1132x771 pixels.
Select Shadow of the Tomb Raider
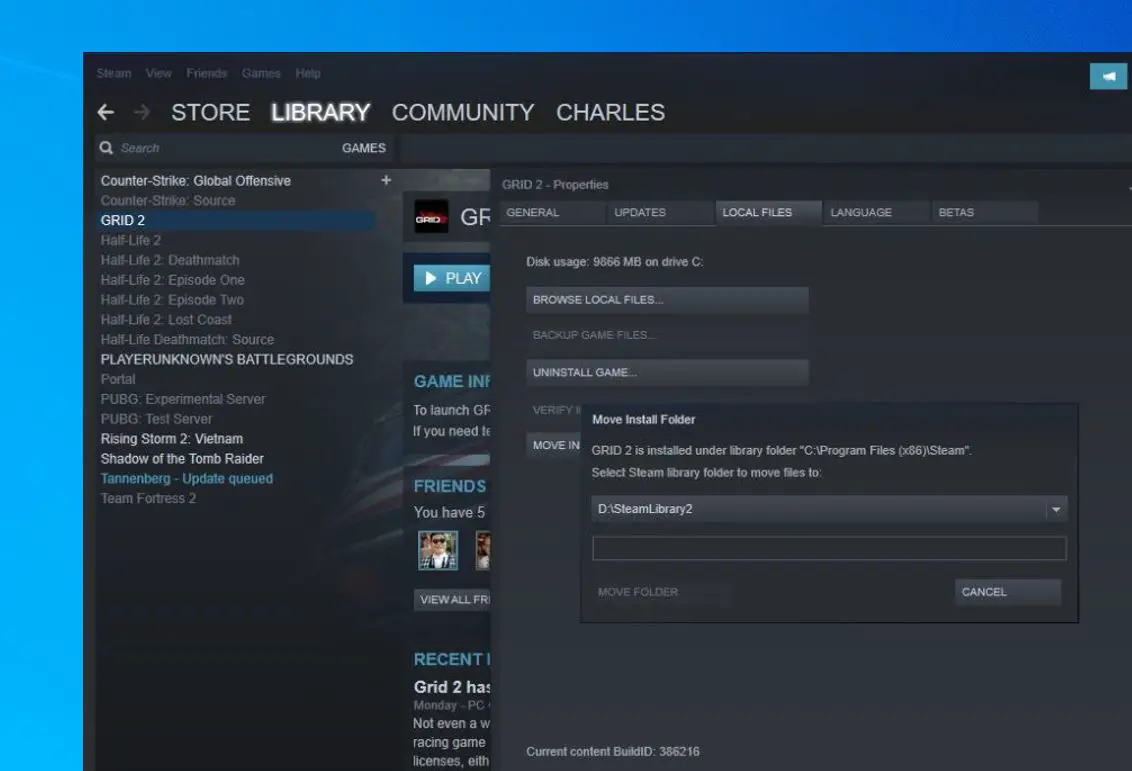182,458
